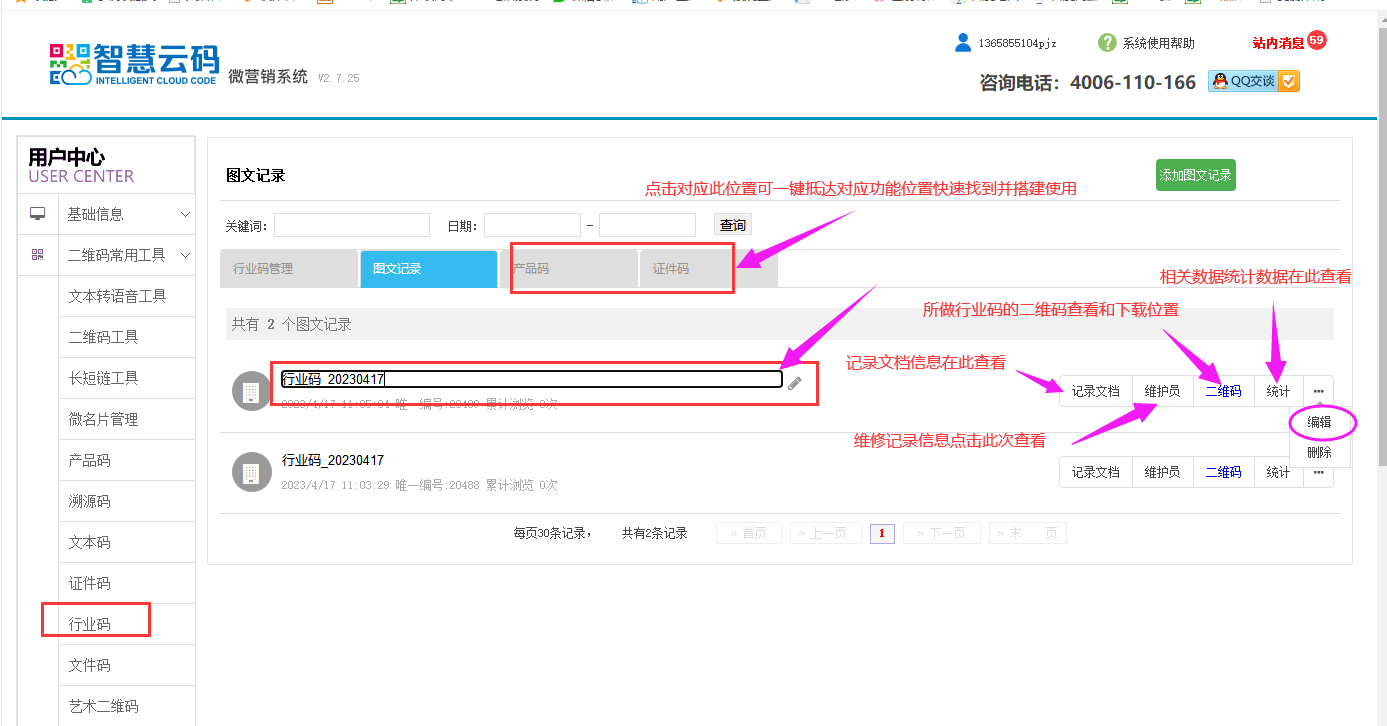Screen dimensions: 1387x726
Task: Open 行业码 in the sidebar
Action: (90, 624)
